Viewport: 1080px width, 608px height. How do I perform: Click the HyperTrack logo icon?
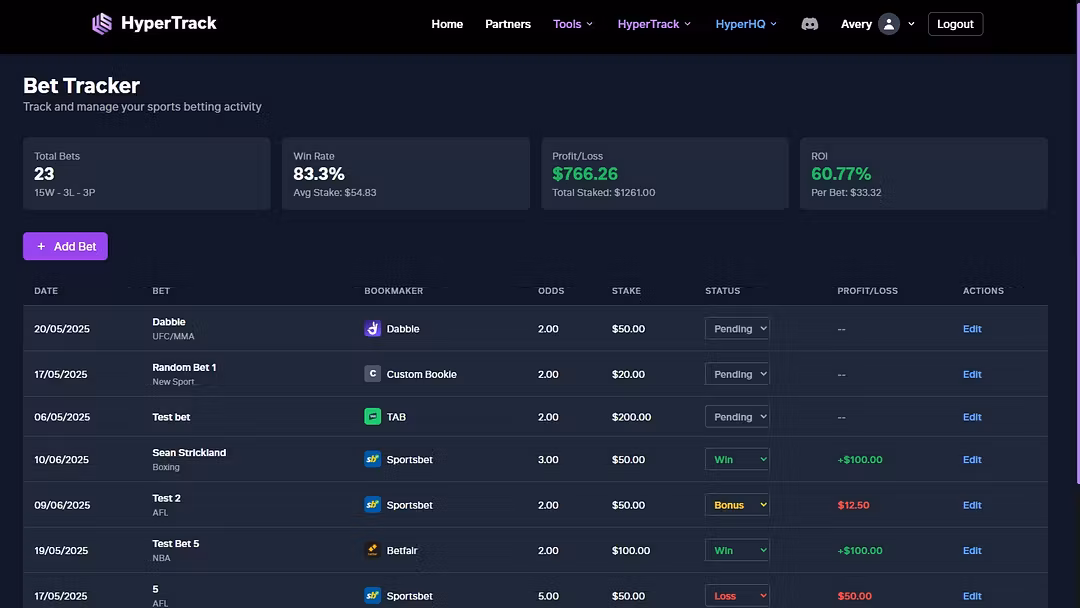(102, 24)
